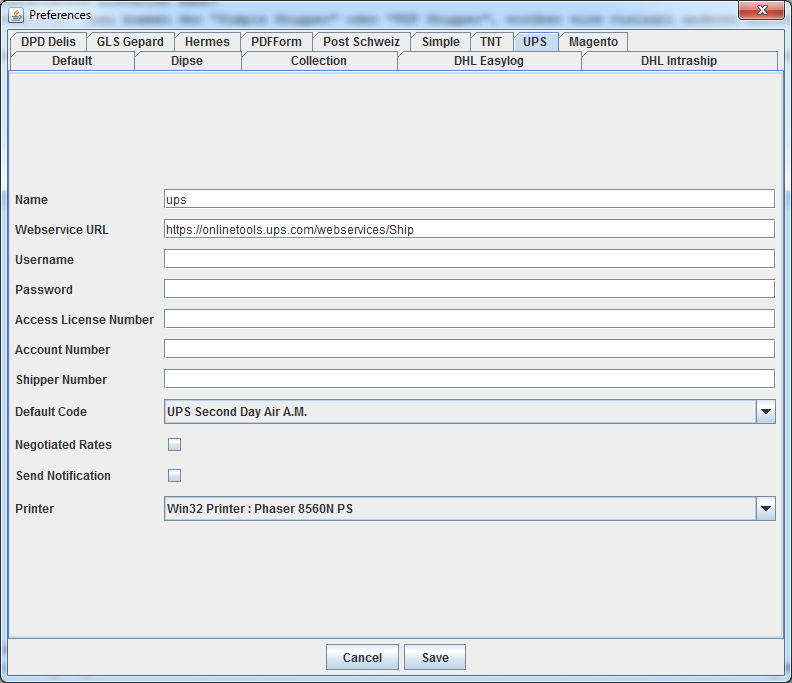The image size is (792, 683).
Task: Open the Post Schweiz tab
Action: click(362, 41)
